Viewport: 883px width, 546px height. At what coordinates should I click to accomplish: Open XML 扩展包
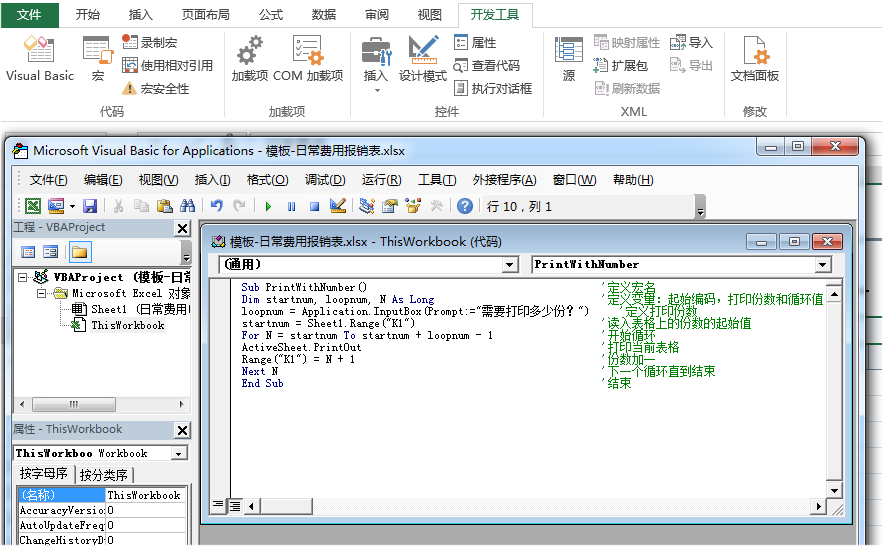(621, 65)
